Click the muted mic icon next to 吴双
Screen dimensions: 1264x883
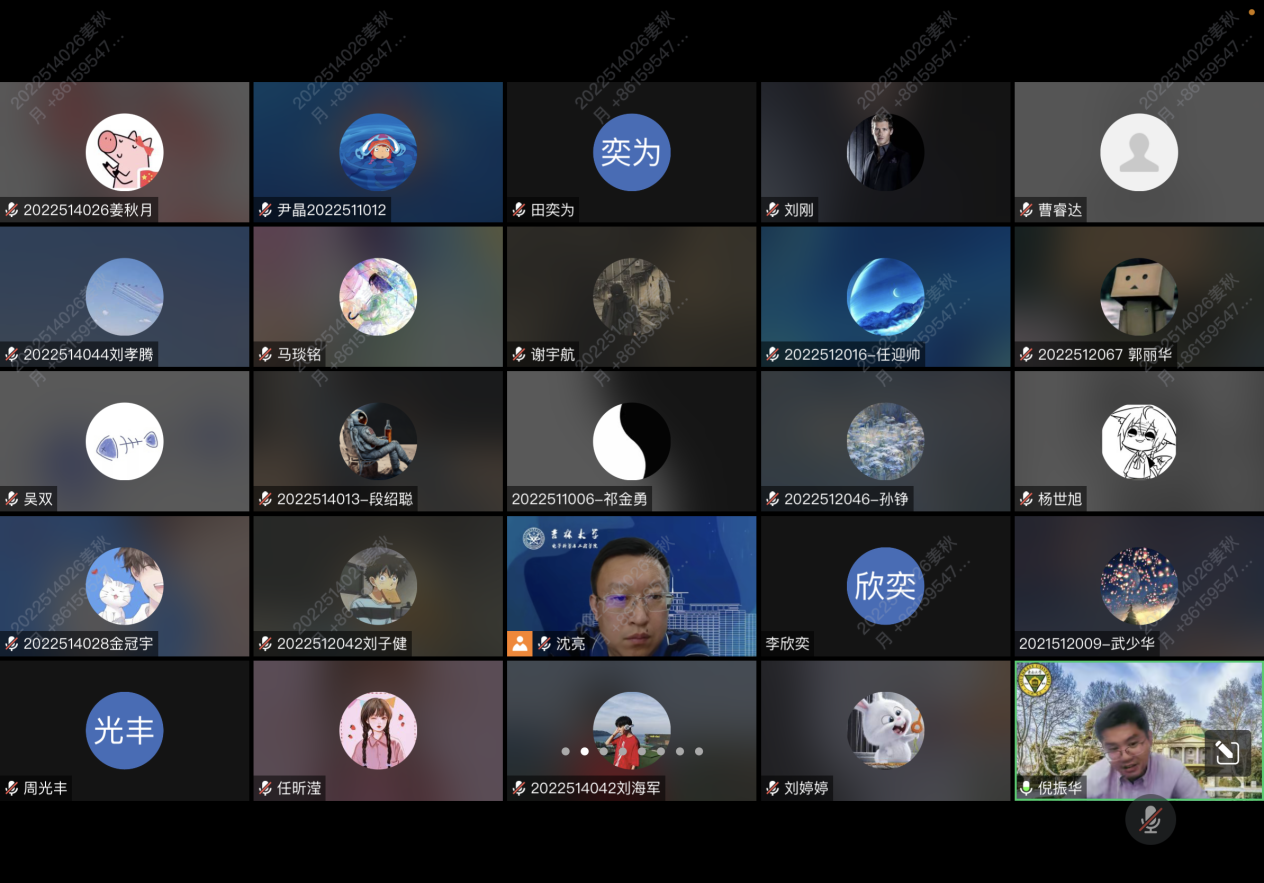12,499
